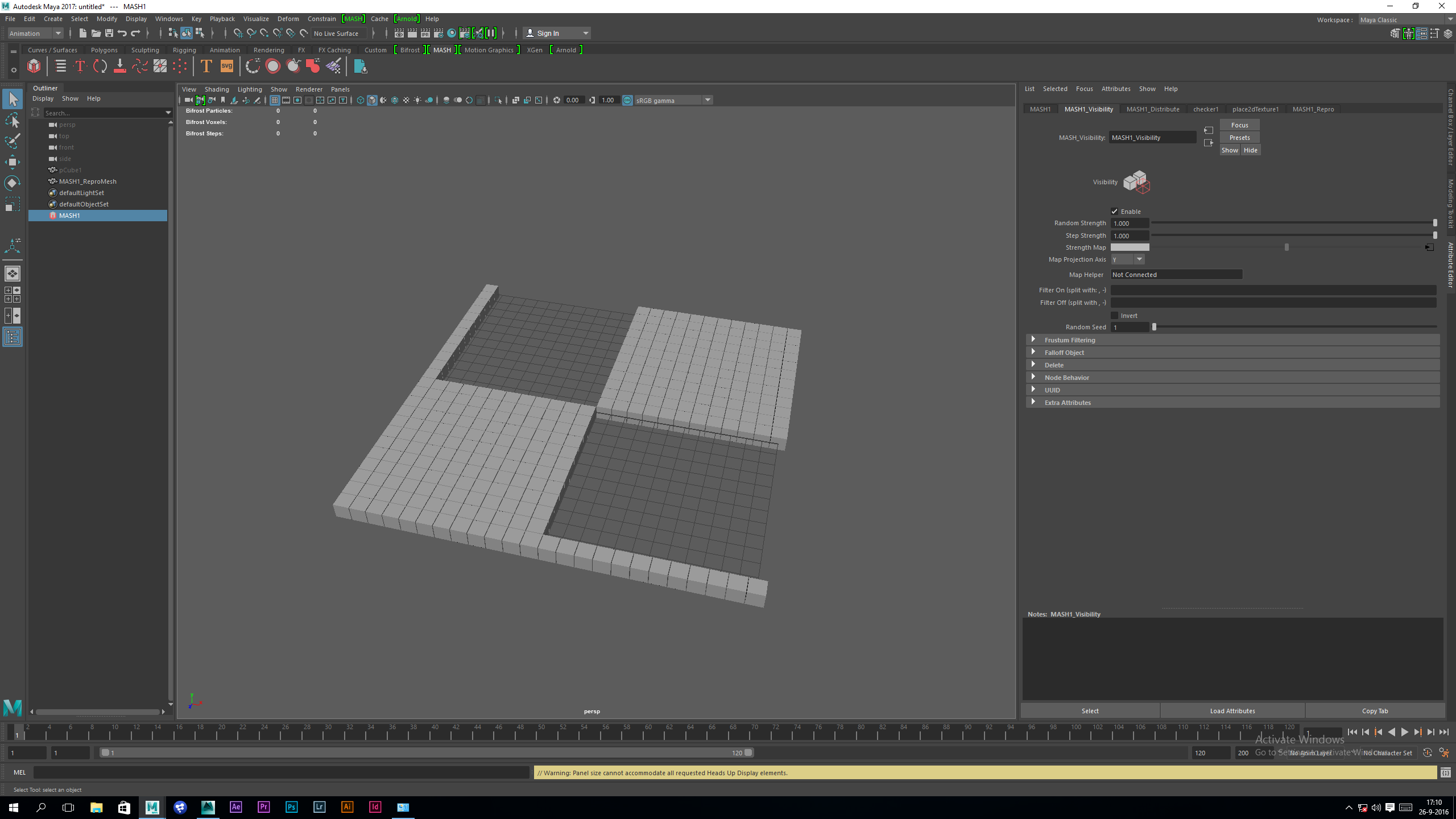Image resolution: width=1456 pixels, height=819 pixels.
Task: Select MASH1_ReproMesh in the Outliner
Action: (88, 181)
